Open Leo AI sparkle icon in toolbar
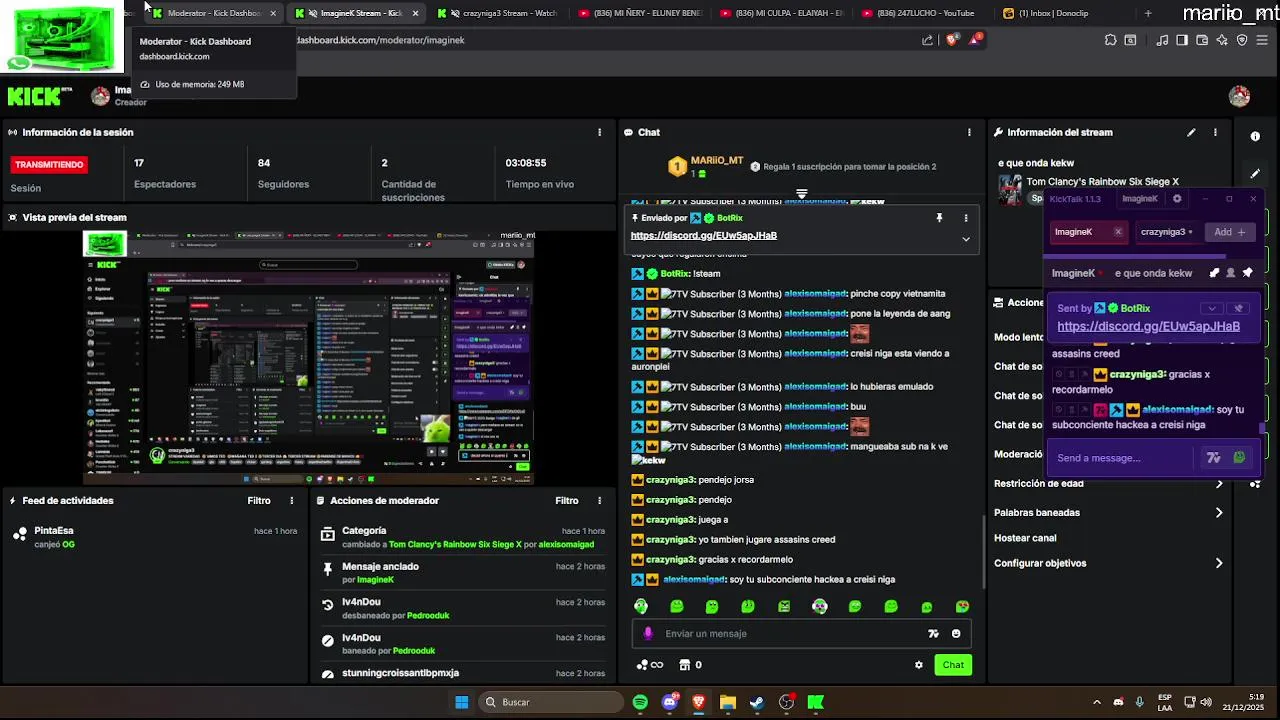1280x720 pixels. pyautogui.click(x=1222, y=40)
